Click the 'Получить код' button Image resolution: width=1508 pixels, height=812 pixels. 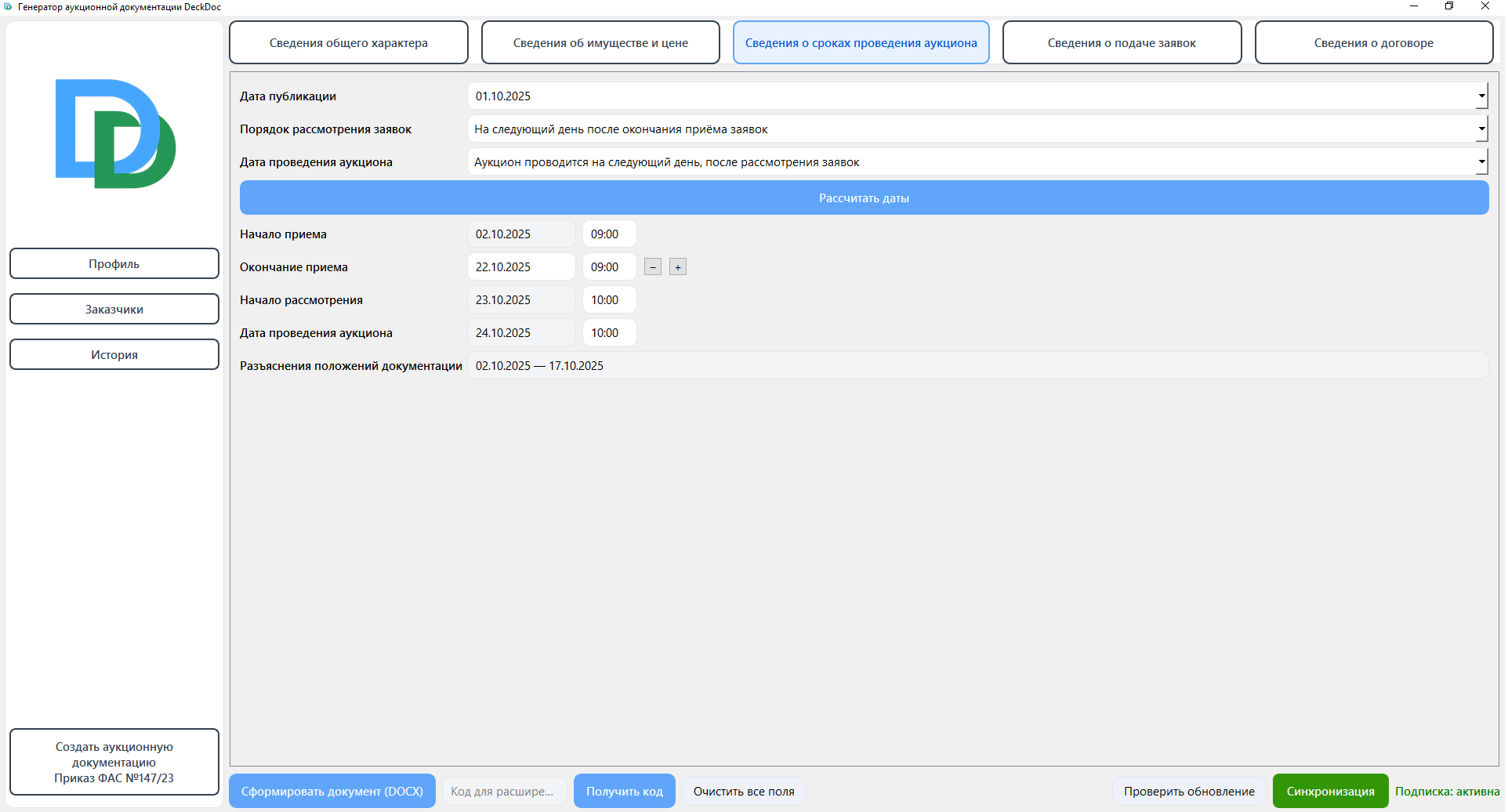(x=625, y=792)
